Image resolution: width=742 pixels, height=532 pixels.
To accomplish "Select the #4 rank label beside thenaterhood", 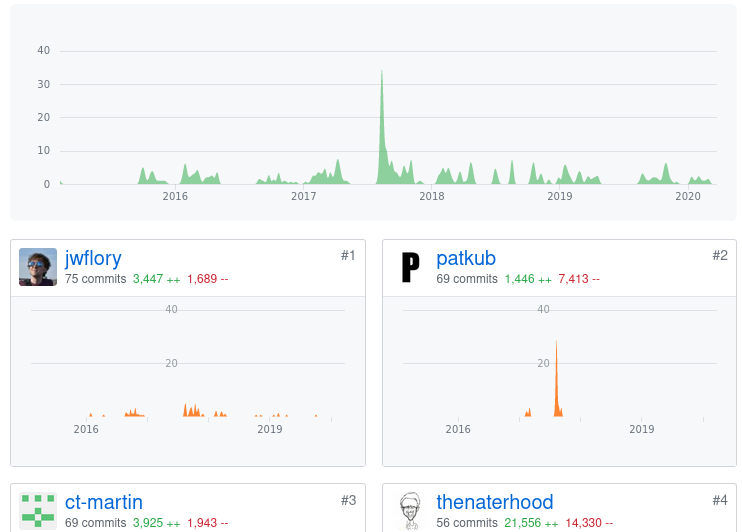I will [x=719, y=499].
